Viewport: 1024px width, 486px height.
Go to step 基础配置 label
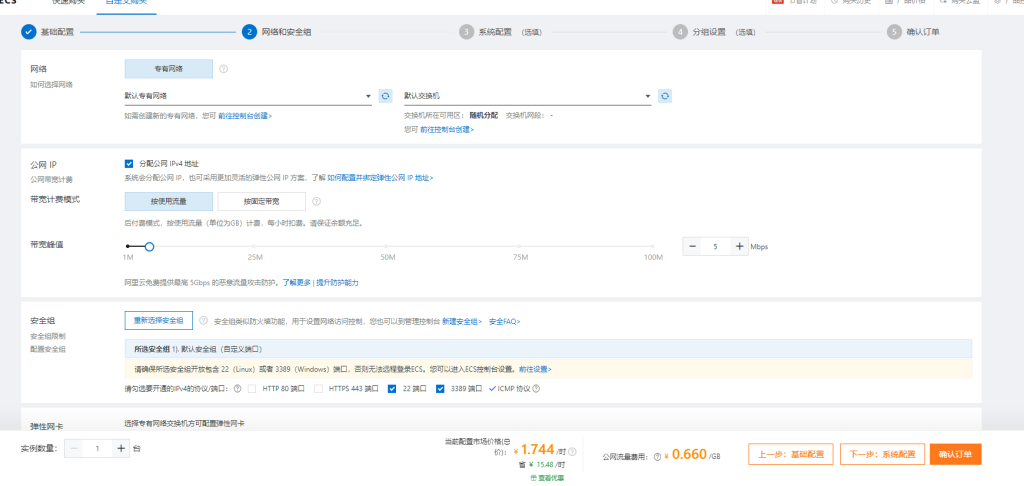tap(57, 31)
